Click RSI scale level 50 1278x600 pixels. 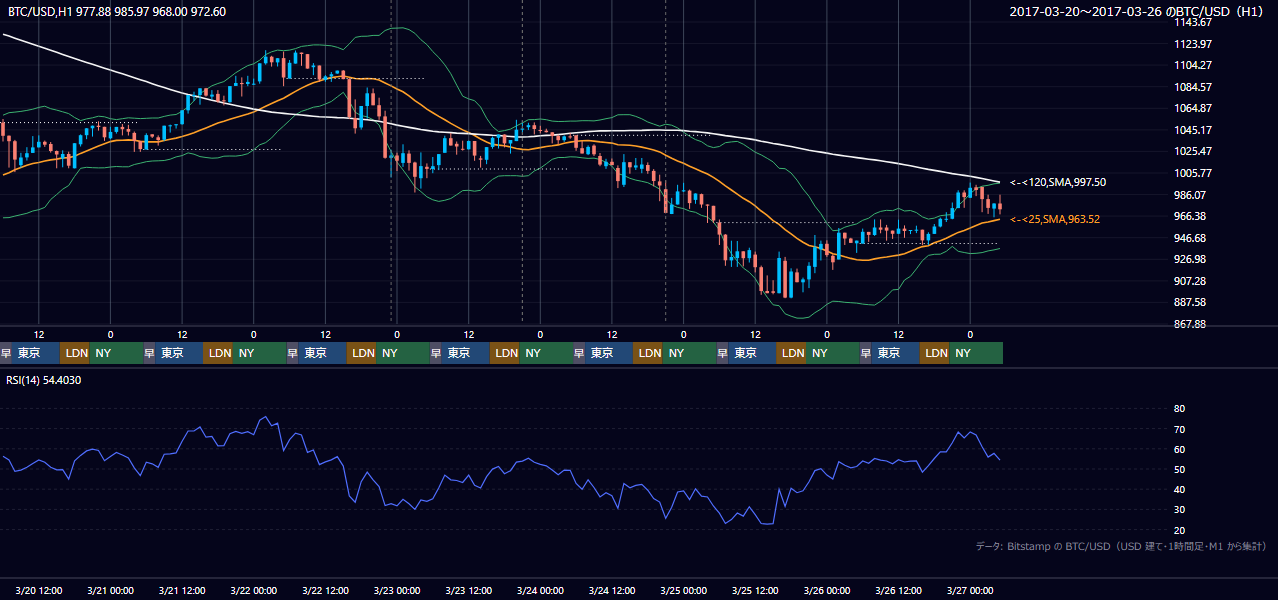point(1179,469)
